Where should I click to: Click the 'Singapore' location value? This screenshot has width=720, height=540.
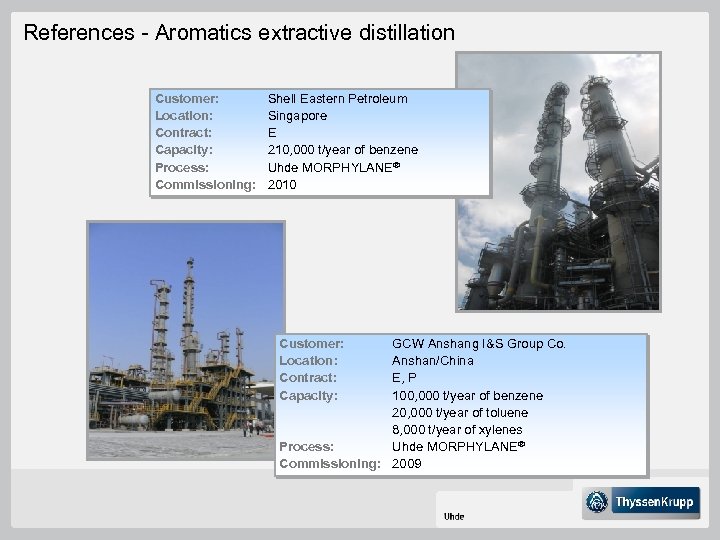(x=298, y=116)
